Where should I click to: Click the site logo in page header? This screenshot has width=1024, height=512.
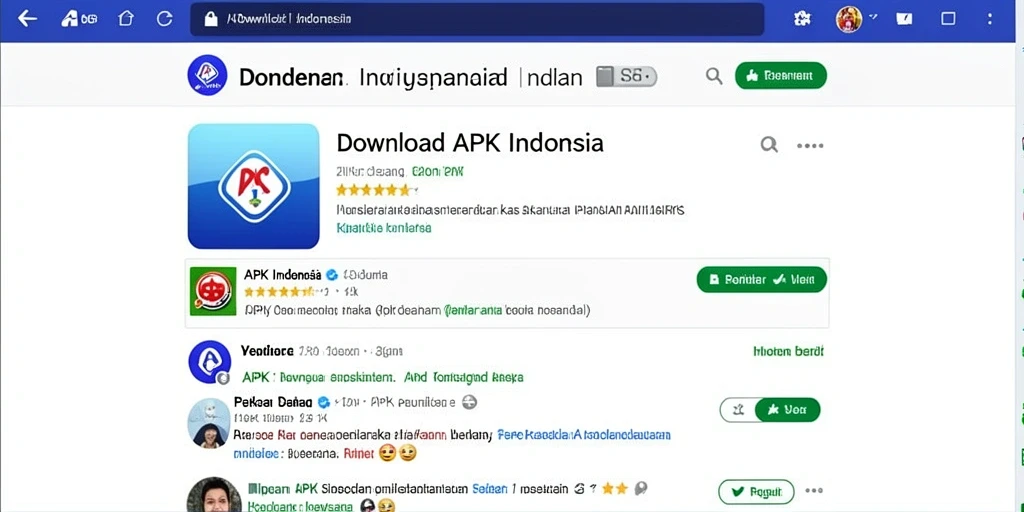[x=207, y=76]
